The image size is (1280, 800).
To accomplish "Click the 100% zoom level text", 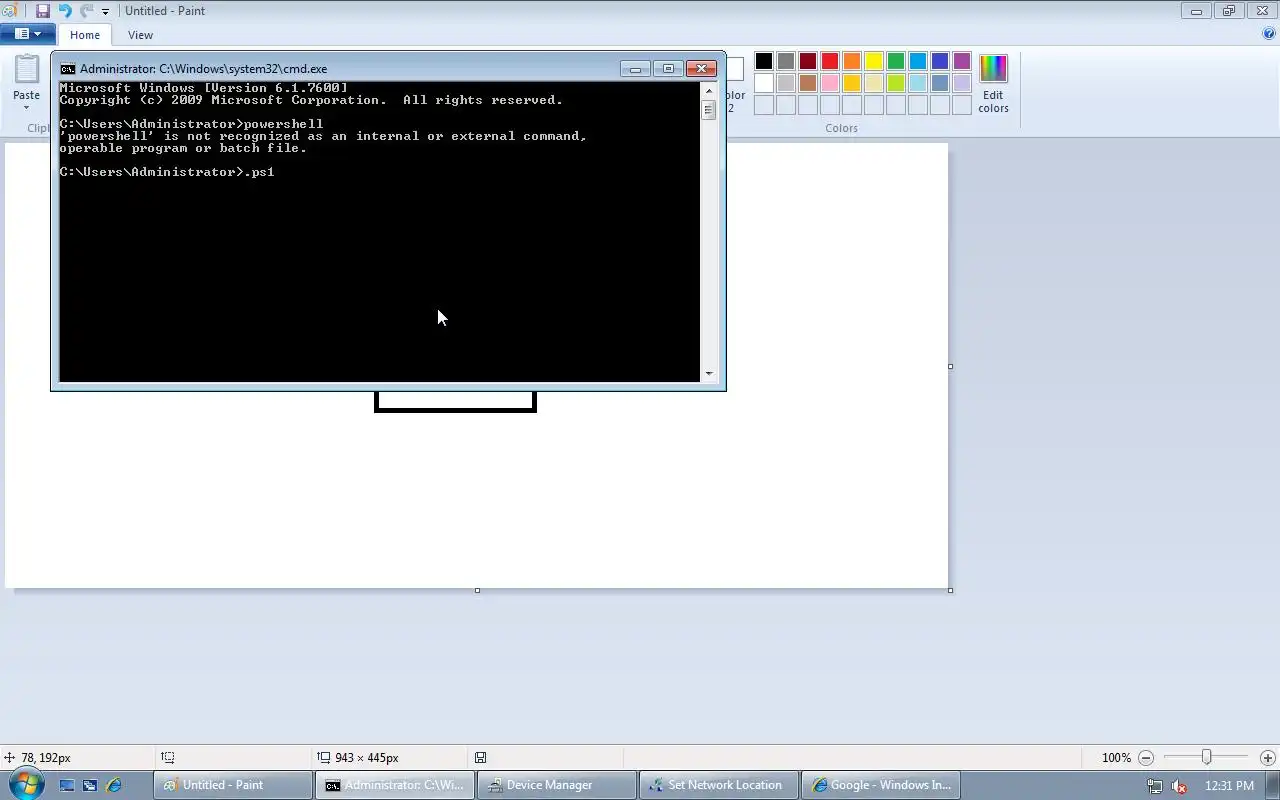I will coord(1116,758).
